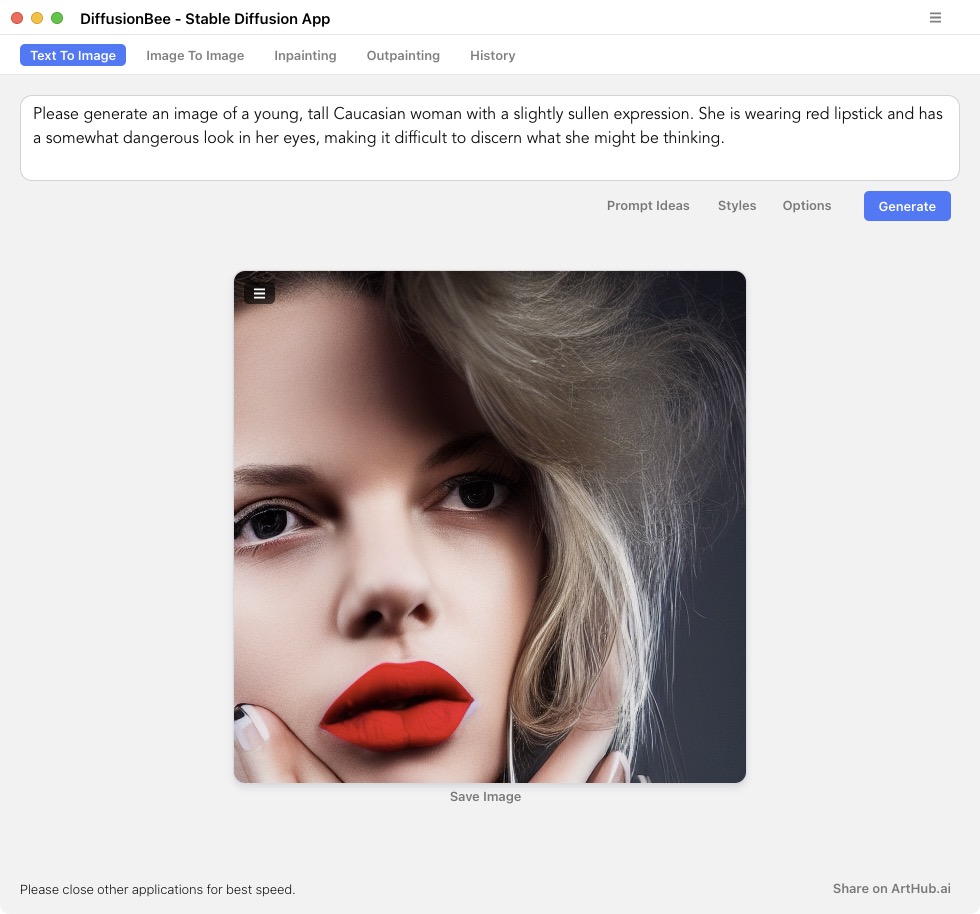View the generation History tab
980x914 pixels.
pos(492,55)
